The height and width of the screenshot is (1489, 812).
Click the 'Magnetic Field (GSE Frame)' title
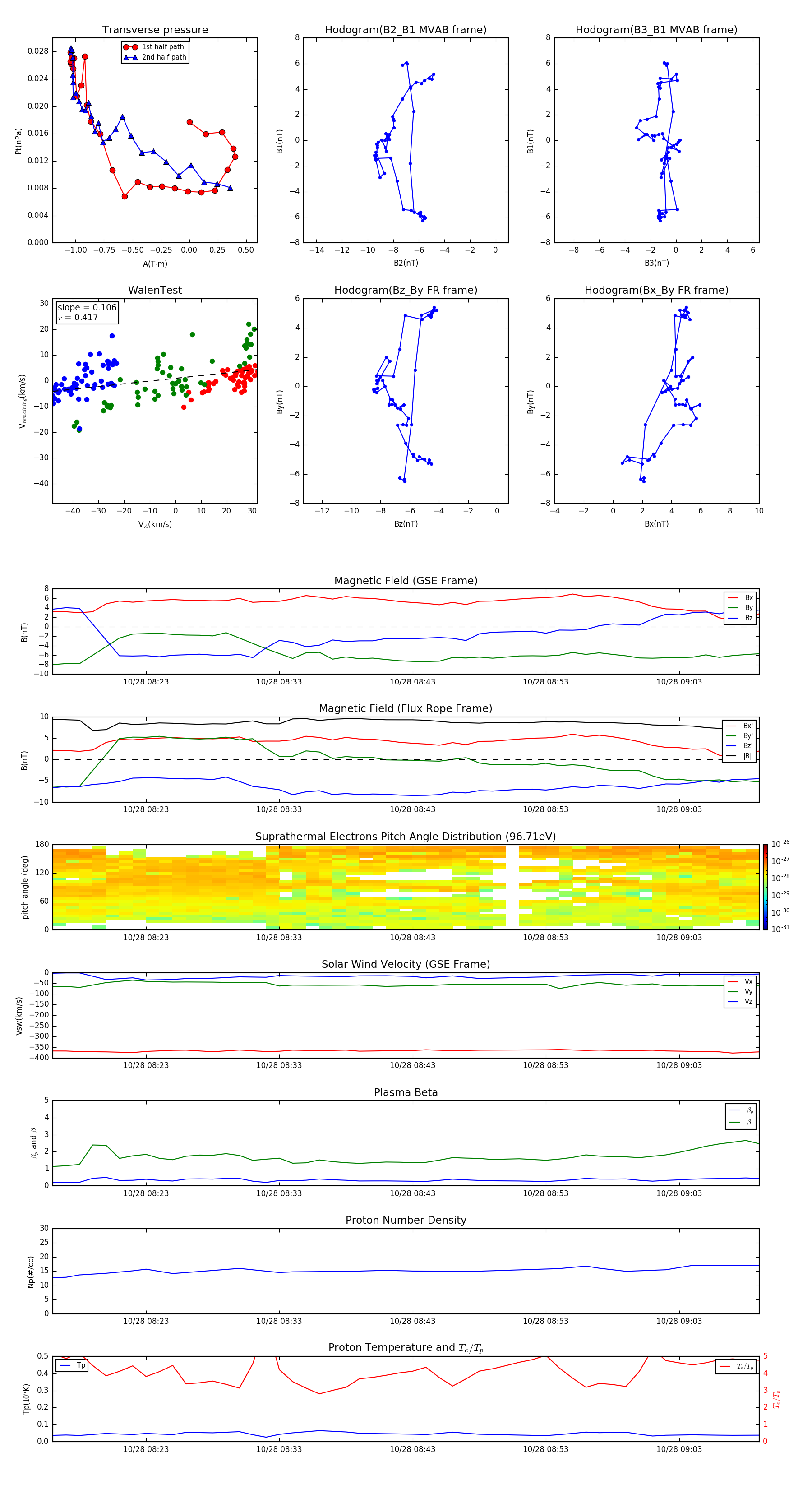point(406,581)
